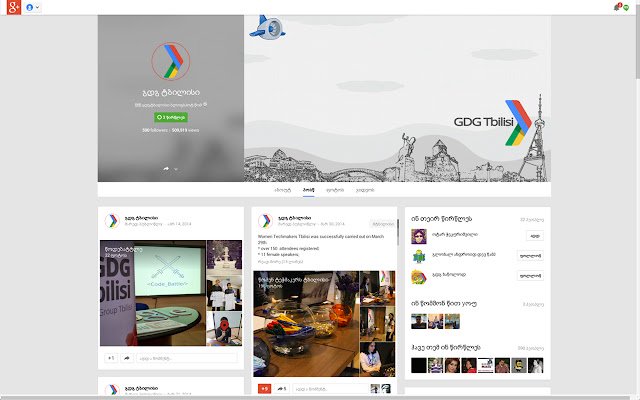640x400 pixels.
Task: Switch to the first profile tab, left of the active tab
Action: (282, 190)
